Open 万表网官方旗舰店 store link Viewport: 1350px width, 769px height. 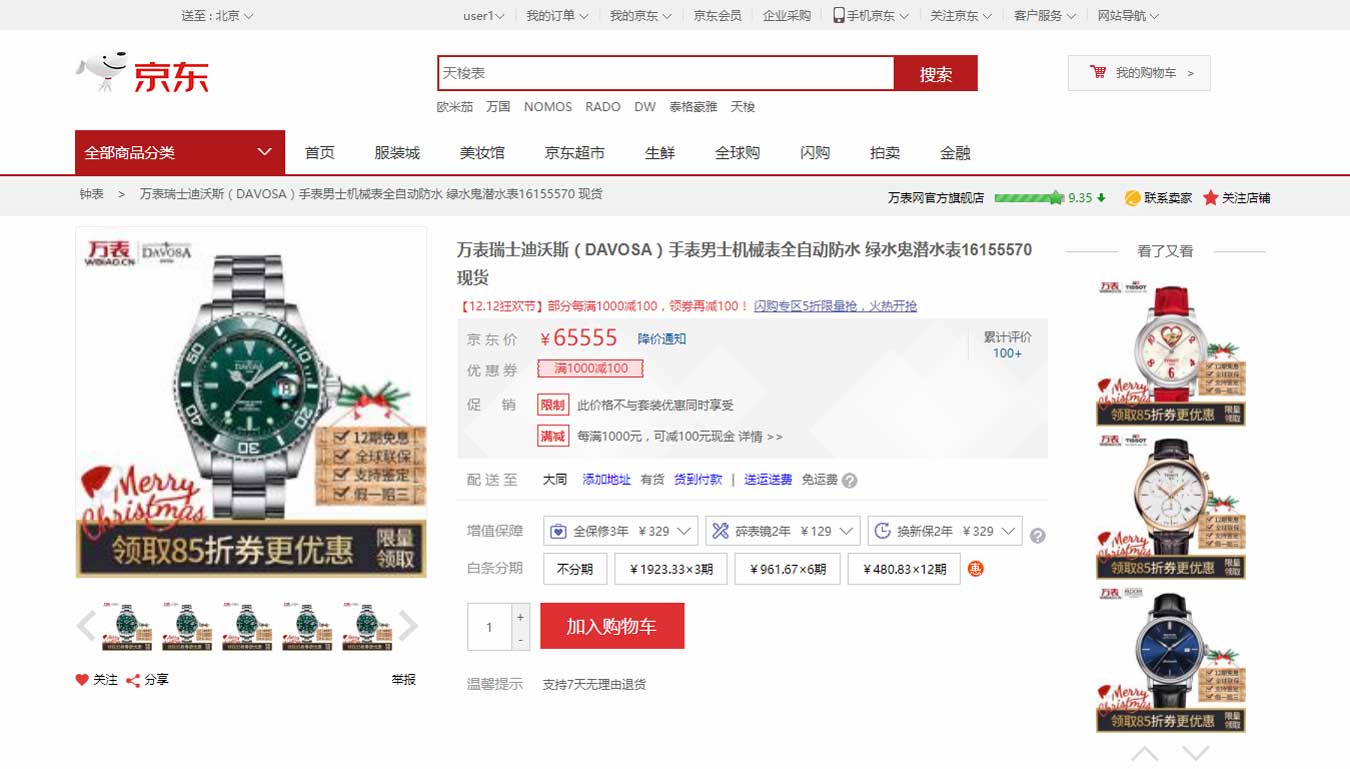936,198
